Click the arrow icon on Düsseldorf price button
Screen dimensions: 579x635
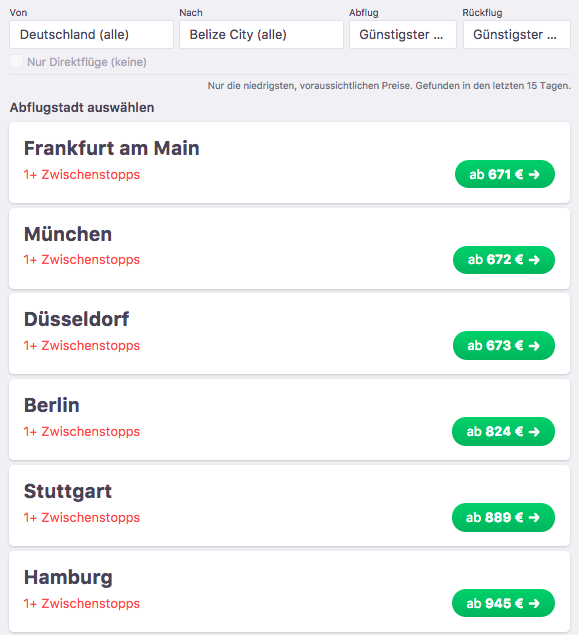point(534,345)
